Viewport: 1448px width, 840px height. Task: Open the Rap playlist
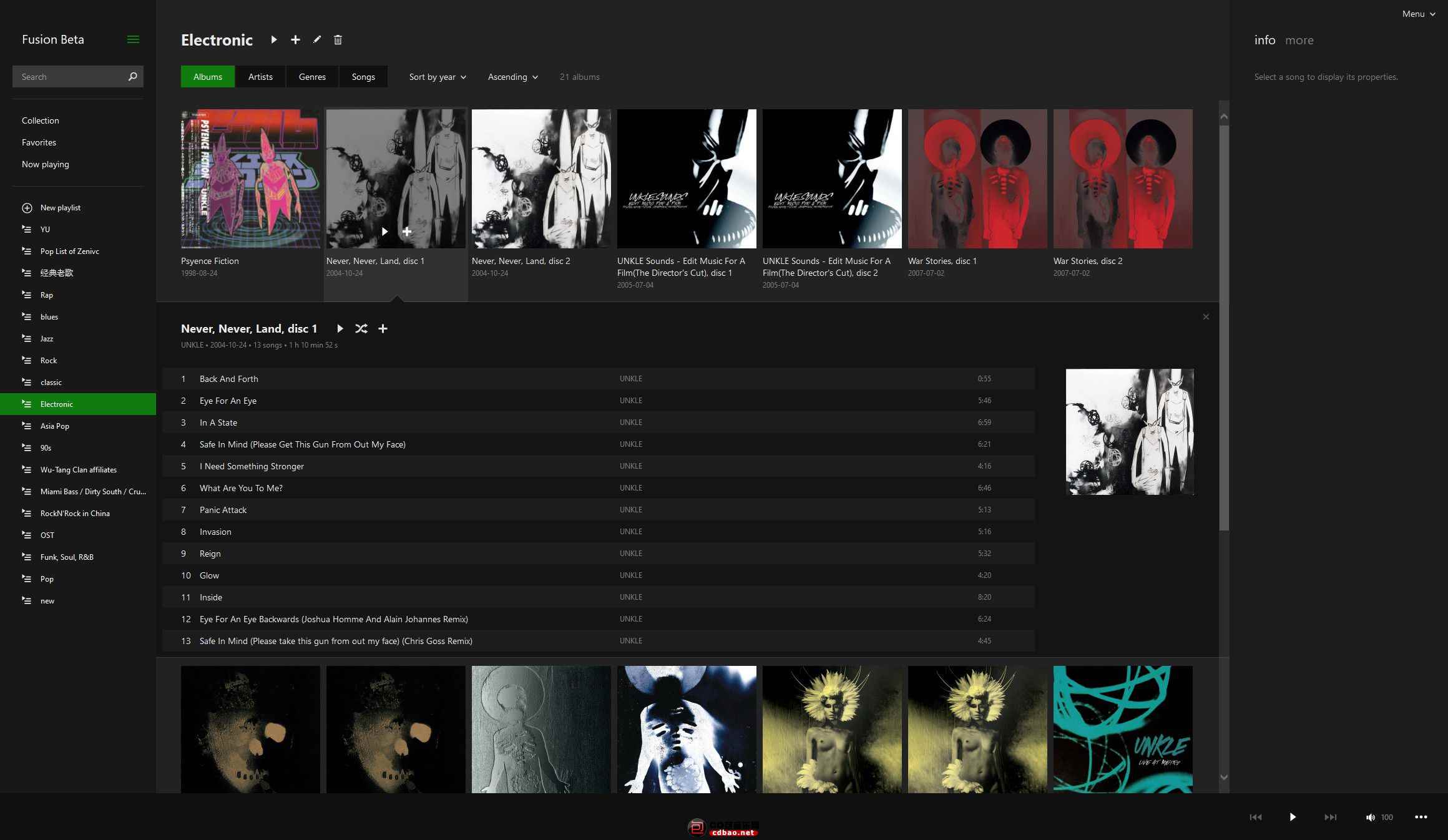[78, 295]
